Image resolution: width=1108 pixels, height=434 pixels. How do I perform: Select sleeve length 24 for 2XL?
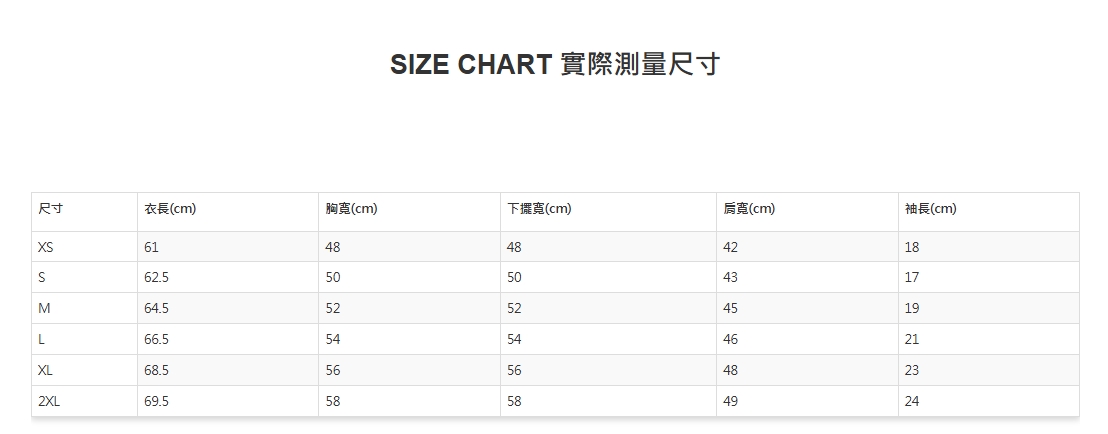pos(912,401)
